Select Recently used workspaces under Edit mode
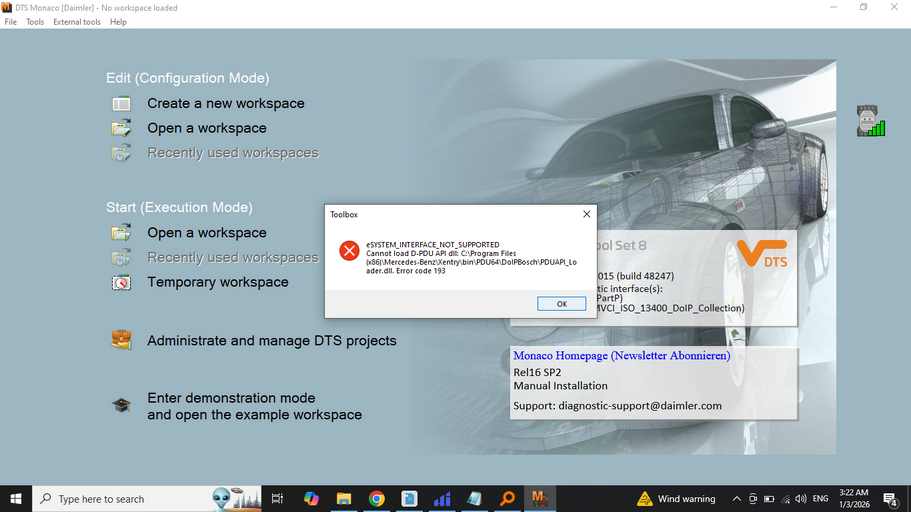Viewport: 911px width, 512px height. pyautogui.click(x=233, y=153)
